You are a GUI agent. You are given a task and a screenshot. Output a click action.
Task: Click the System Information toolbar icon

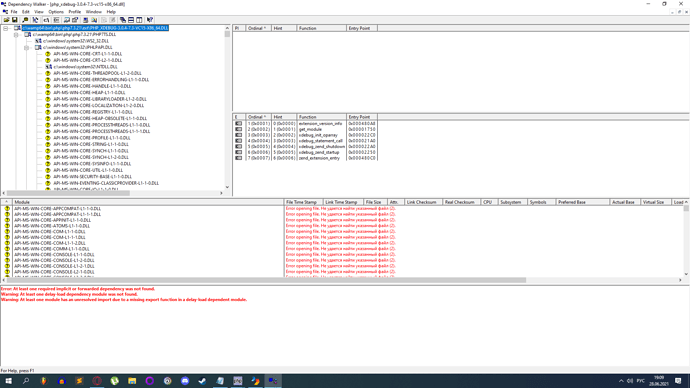(x=85, y=20)
